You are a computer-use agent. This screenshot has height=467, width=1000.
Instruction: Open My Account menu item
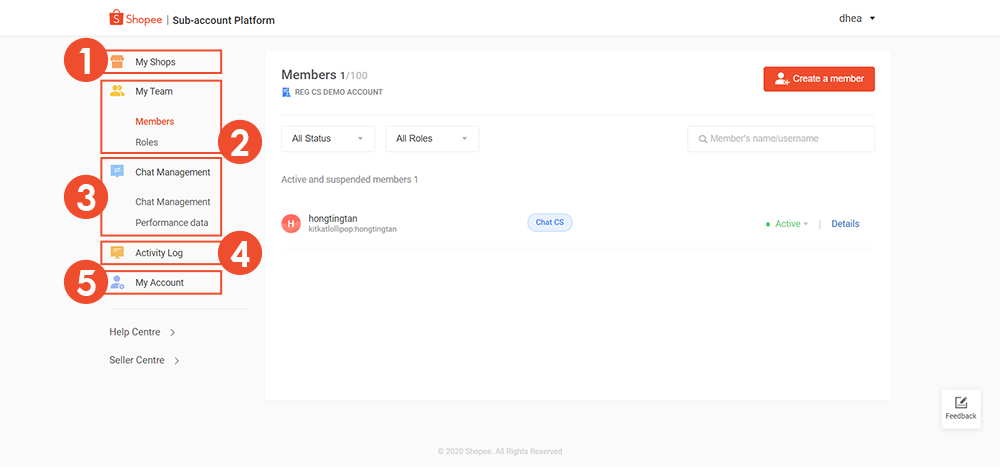(161, 283)
